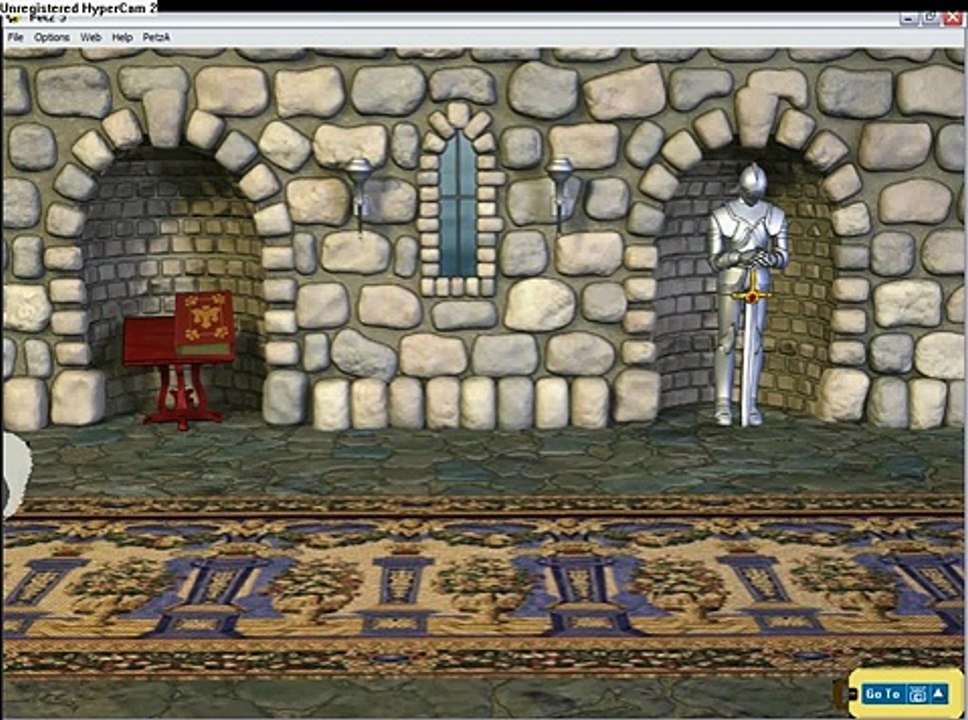Click the silver knight armor statue

[x=748, y=295]
